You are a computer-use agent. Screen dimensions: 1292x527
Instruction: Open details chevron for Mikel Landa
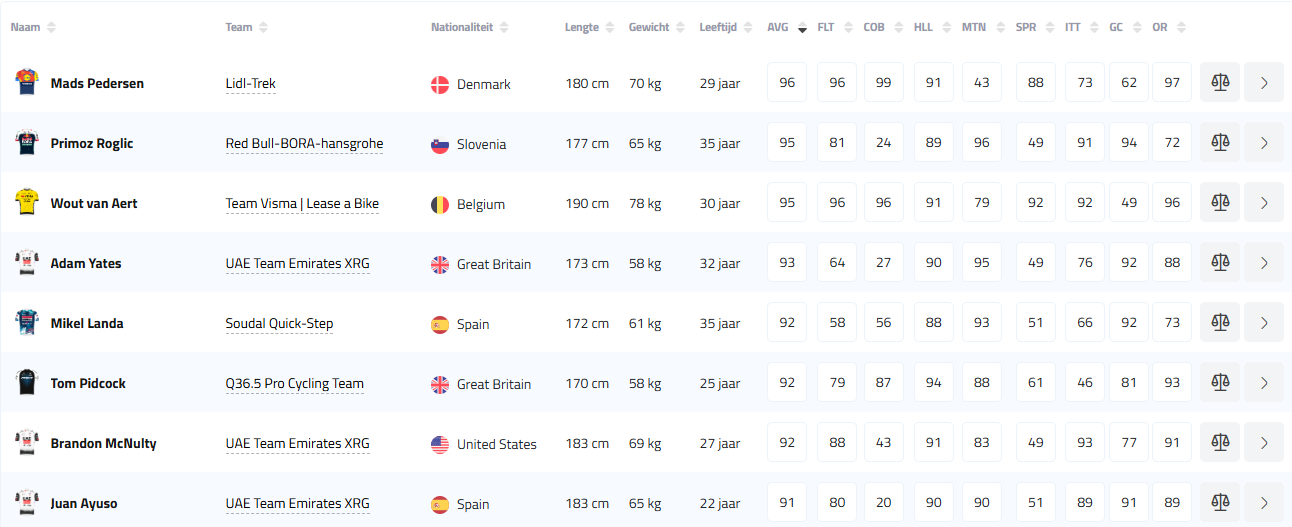coord(1264,323)
